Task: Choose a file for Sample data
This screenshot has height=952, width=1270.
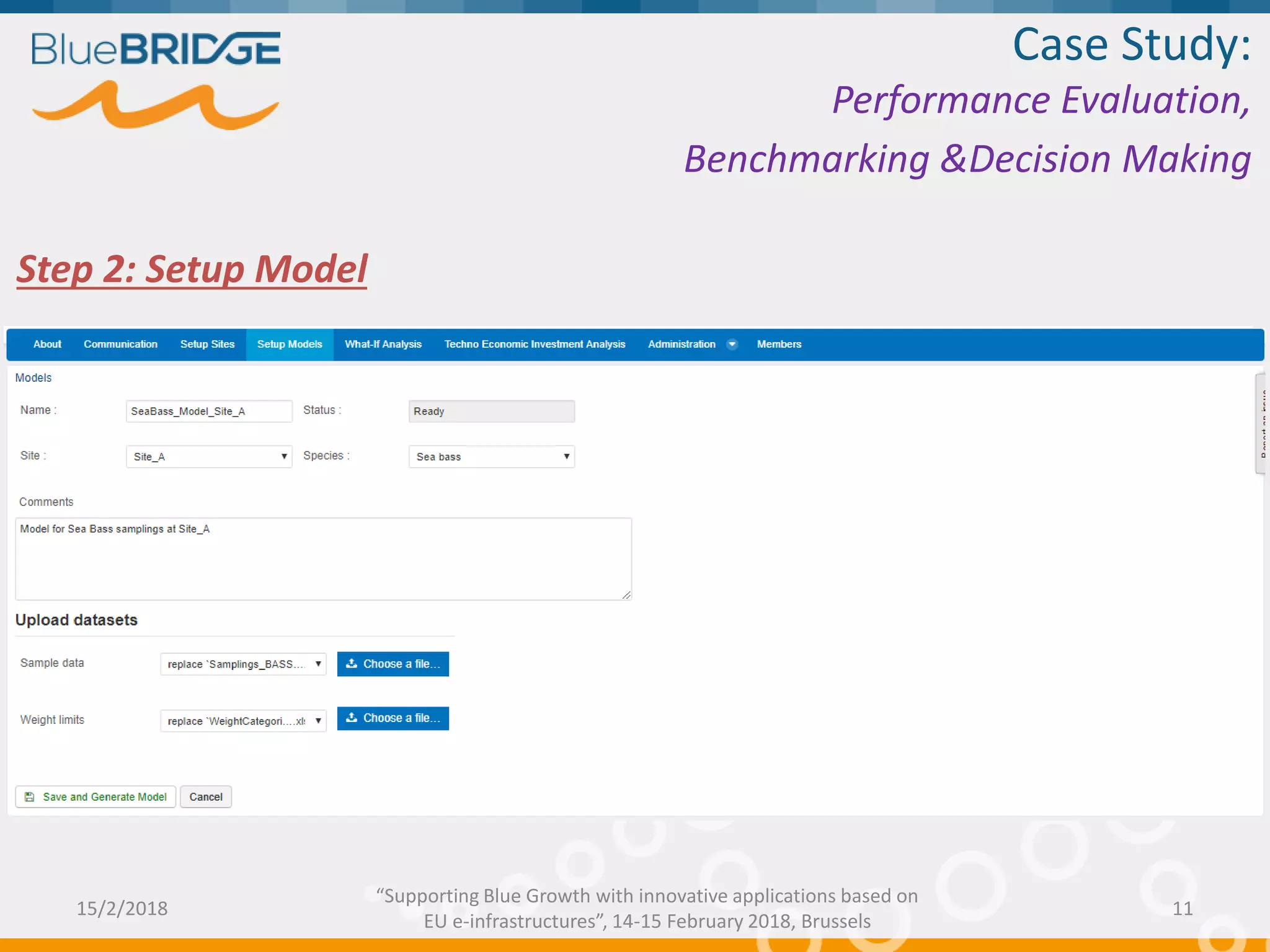Action: point(393,664)
